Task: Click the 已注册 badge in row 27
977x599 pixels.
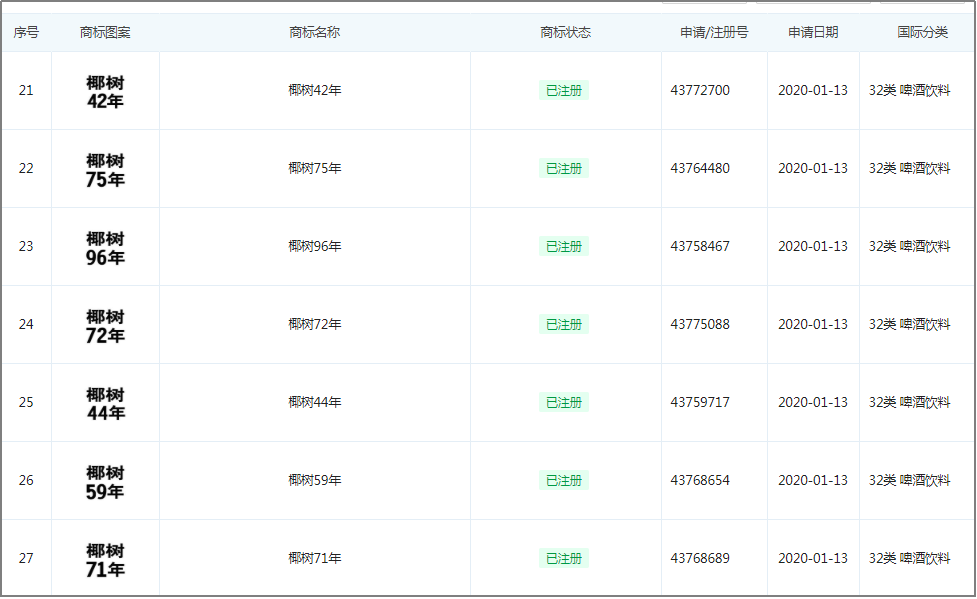Action: click(x=564, y=558)
